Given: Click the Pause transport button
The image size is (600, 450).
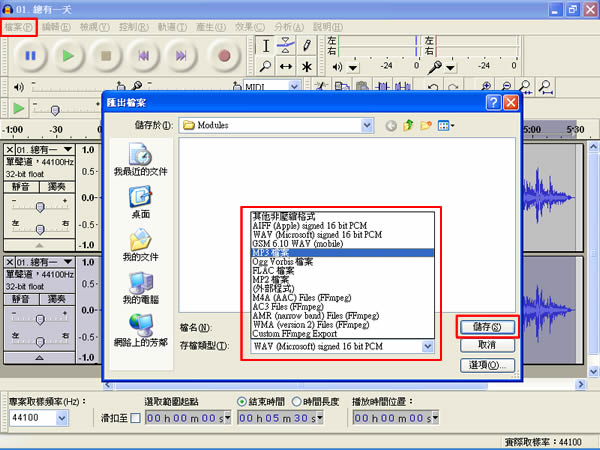Looking at the screenshot, I should [30, 56].
